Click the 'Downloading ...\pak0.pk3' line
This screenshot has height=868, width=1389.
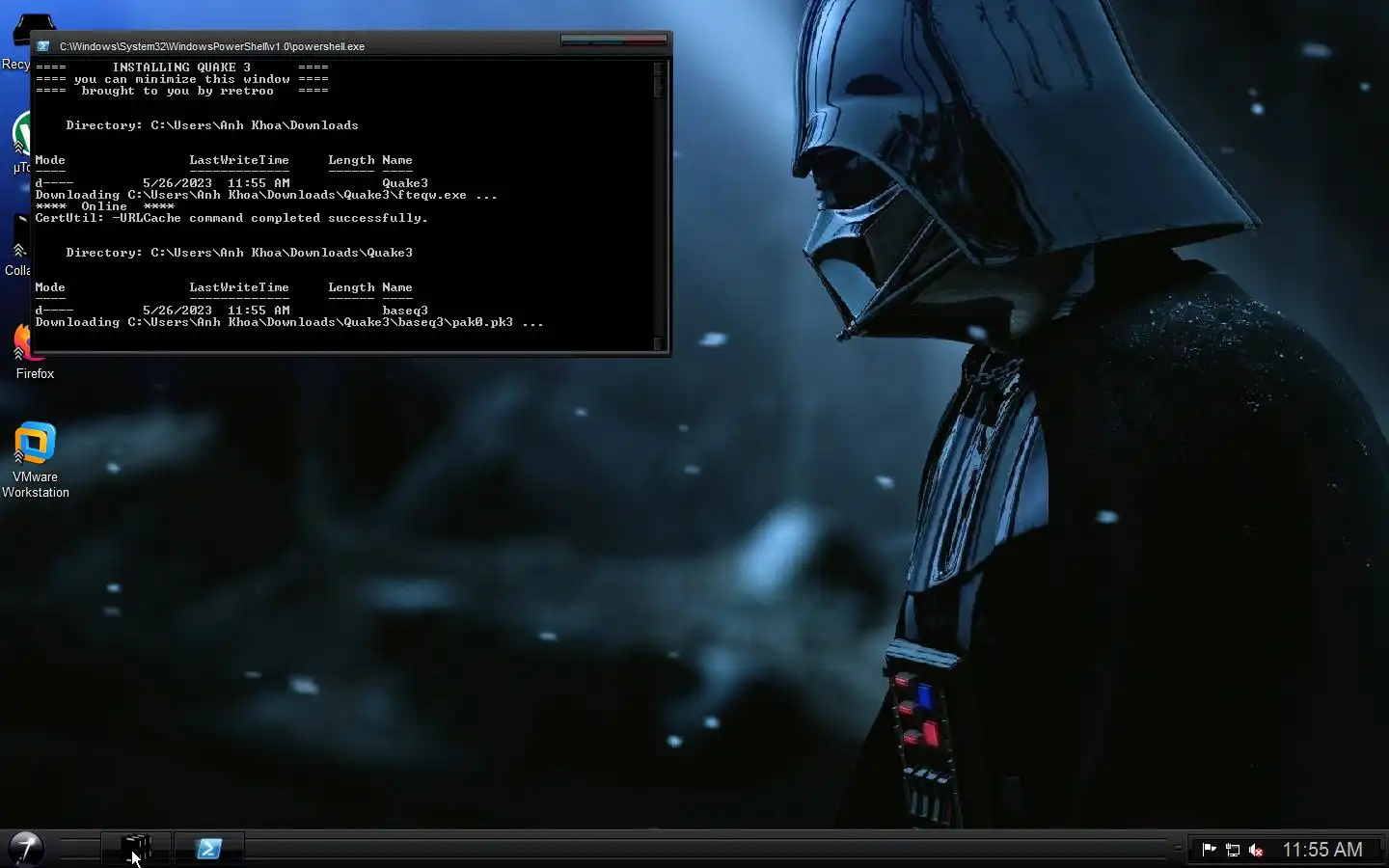tap(289, 322)
